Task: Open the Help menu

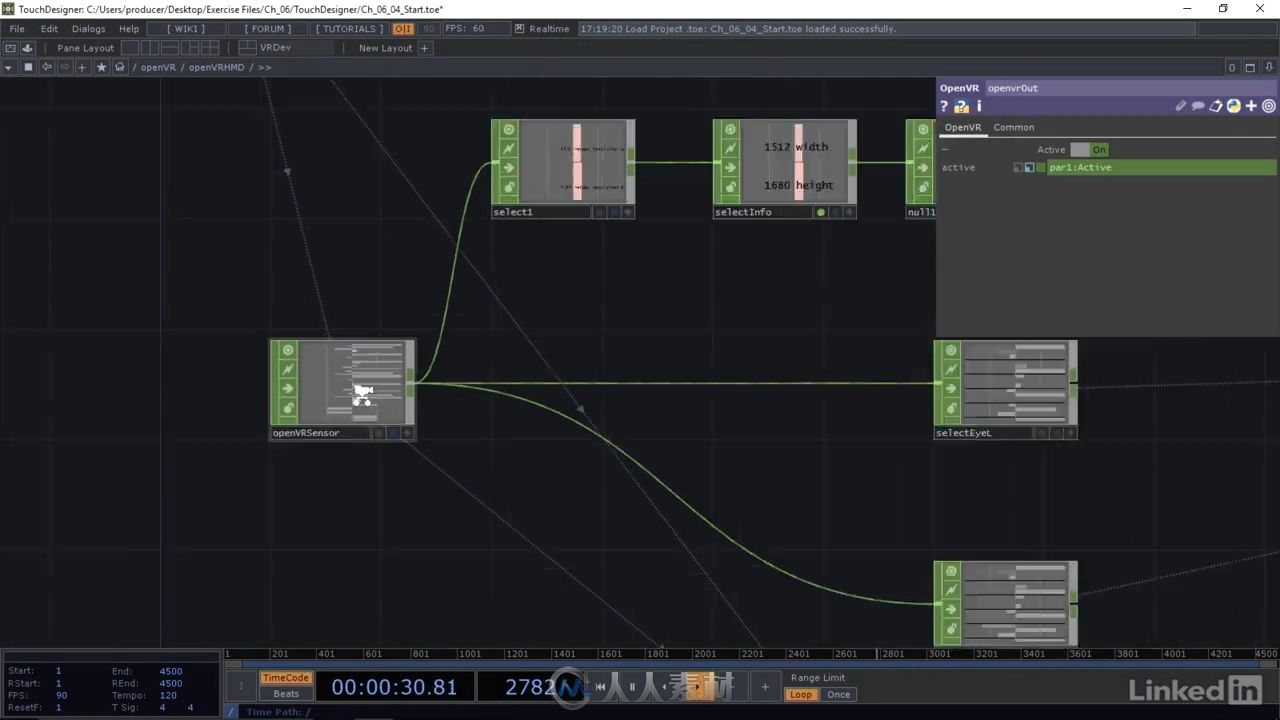Action: tap(129, 29)
